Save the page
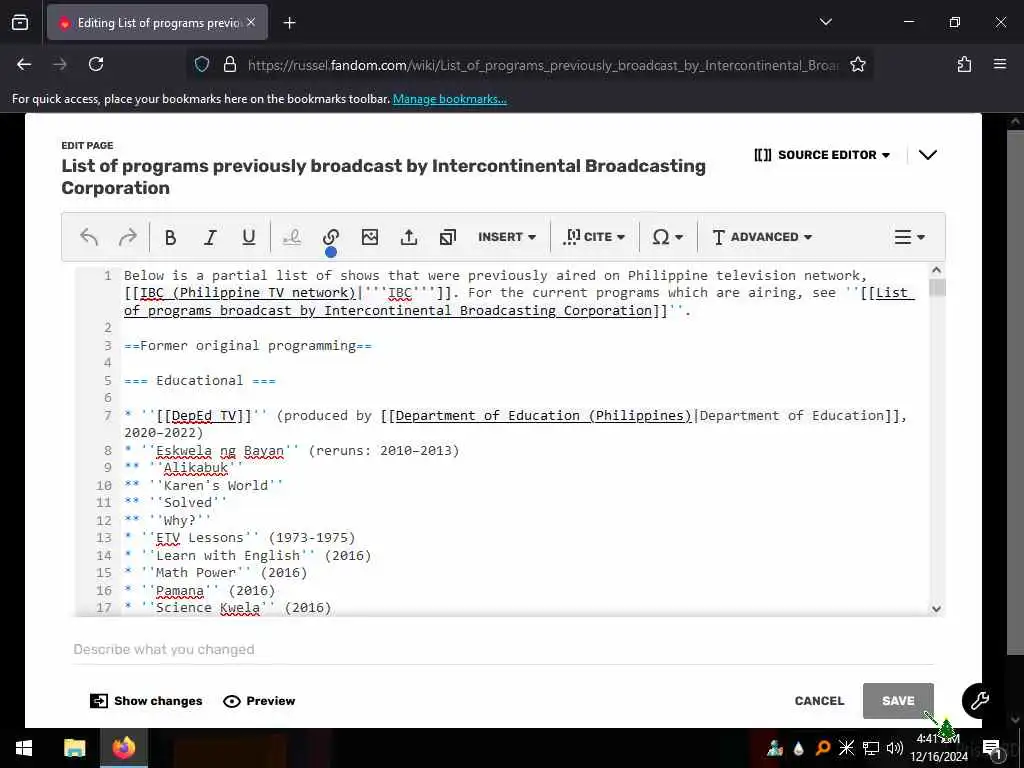 click(x=898, y=701)
